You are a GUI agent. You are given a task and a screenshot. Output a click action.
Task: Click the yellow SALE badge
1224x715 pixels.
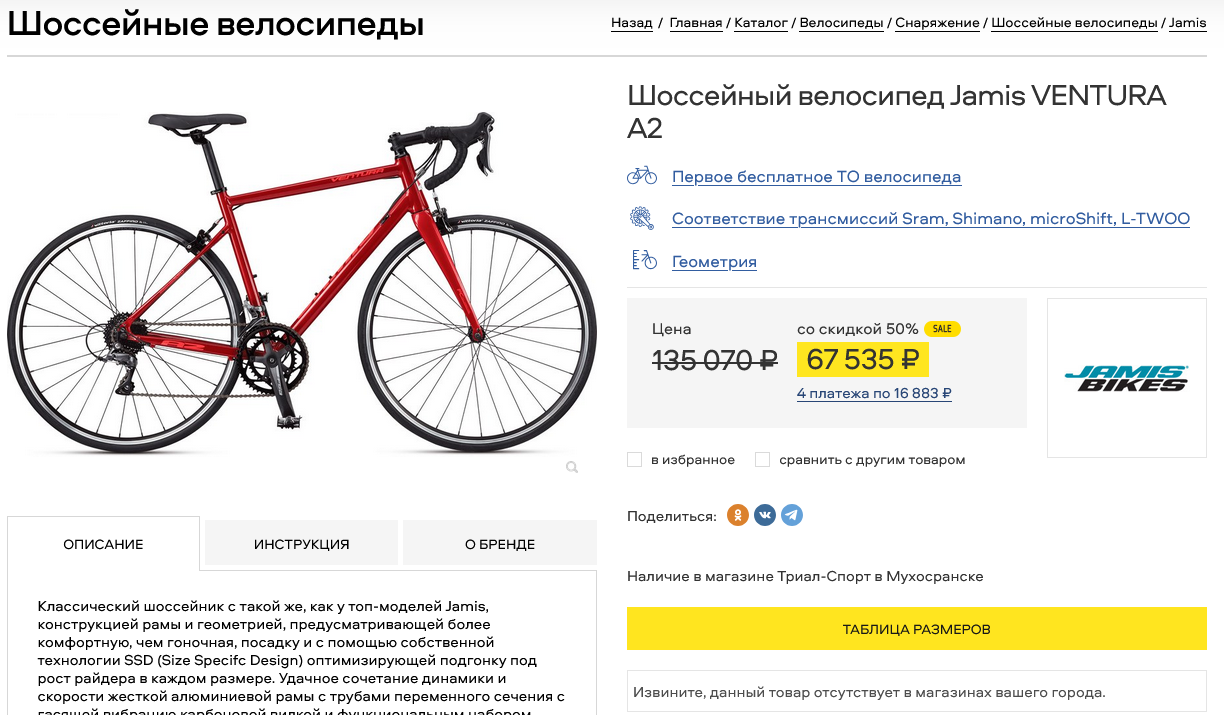(942, 329)
